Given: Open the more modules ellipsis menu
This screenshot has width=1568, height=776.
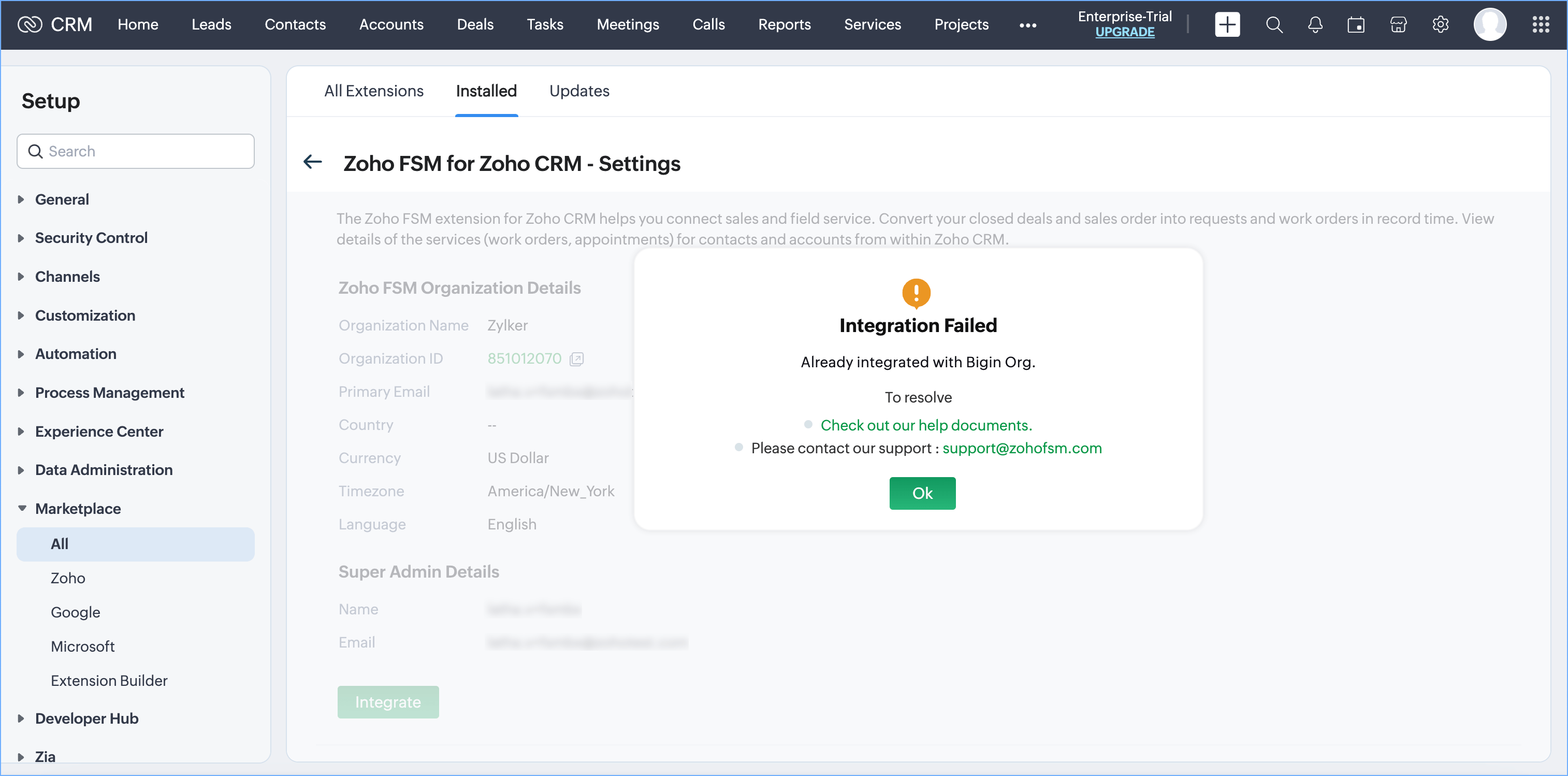Looking at the screenshot, I should click(1027, 25).
